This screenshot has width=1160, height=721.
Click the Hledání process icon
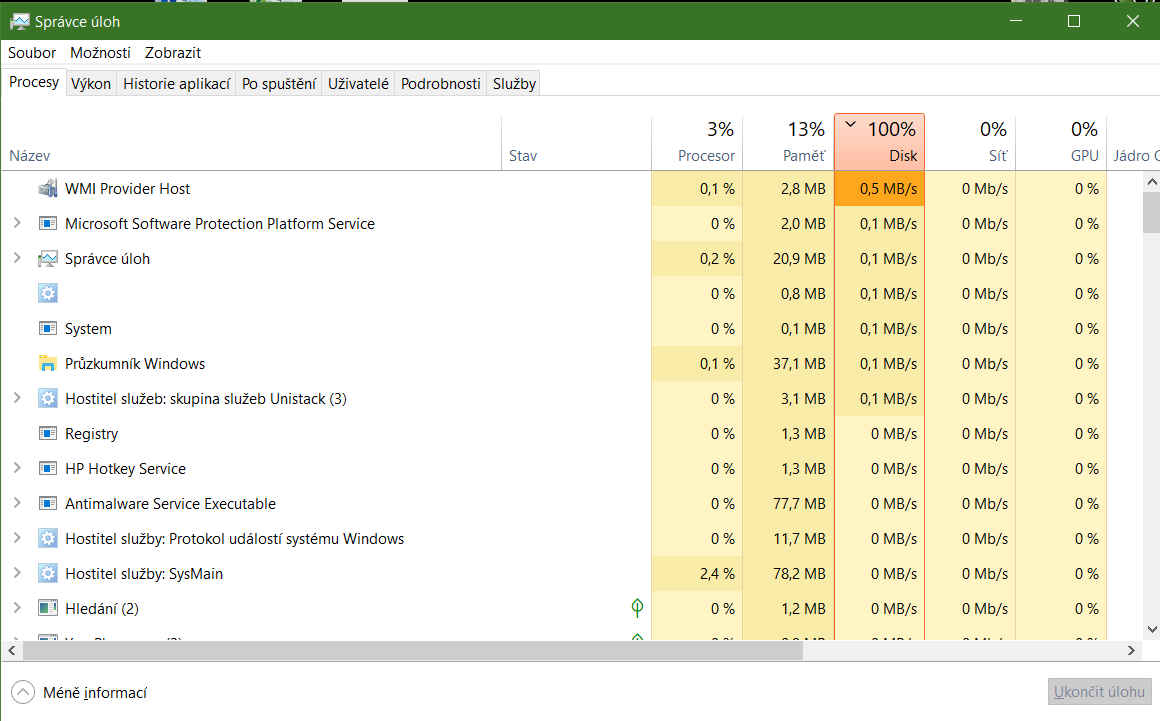47,609
